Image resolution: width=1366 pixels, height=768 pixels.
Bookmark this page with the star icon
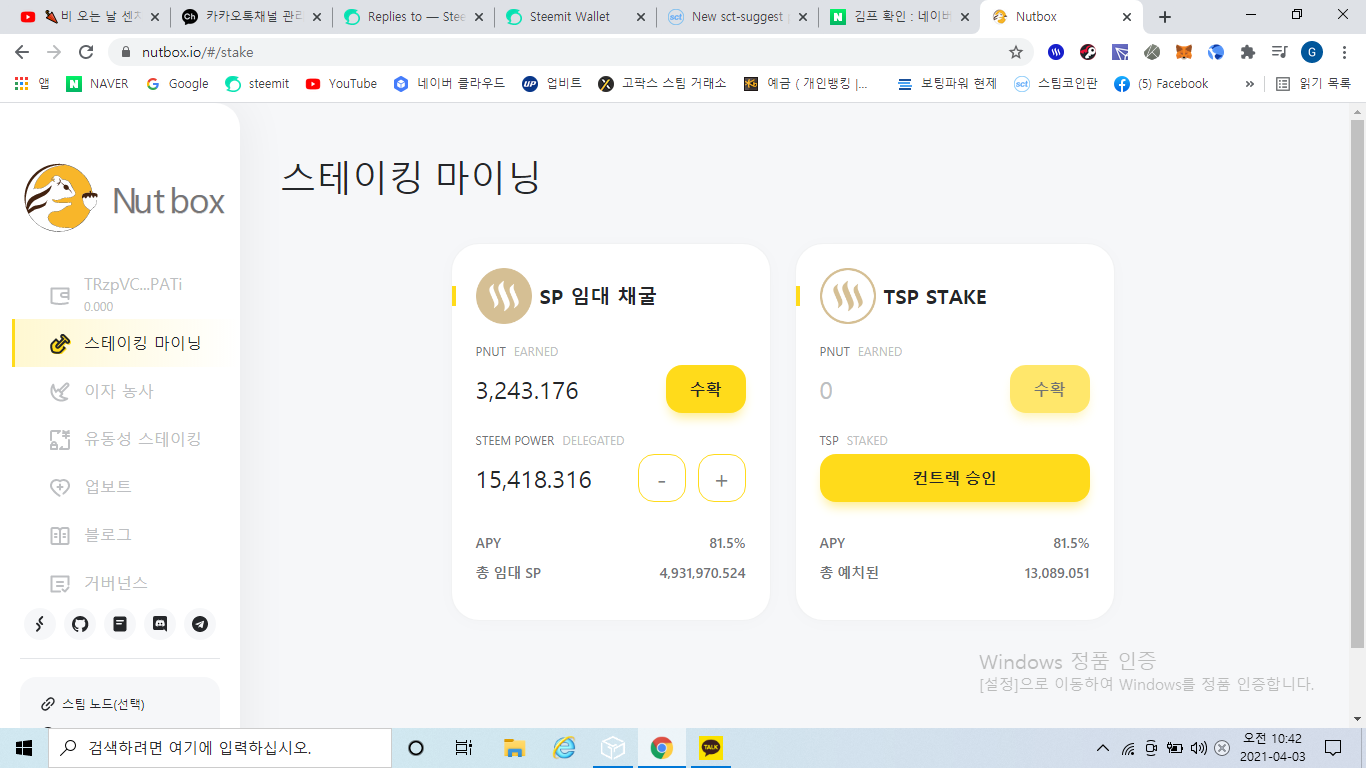[1016, 52]
